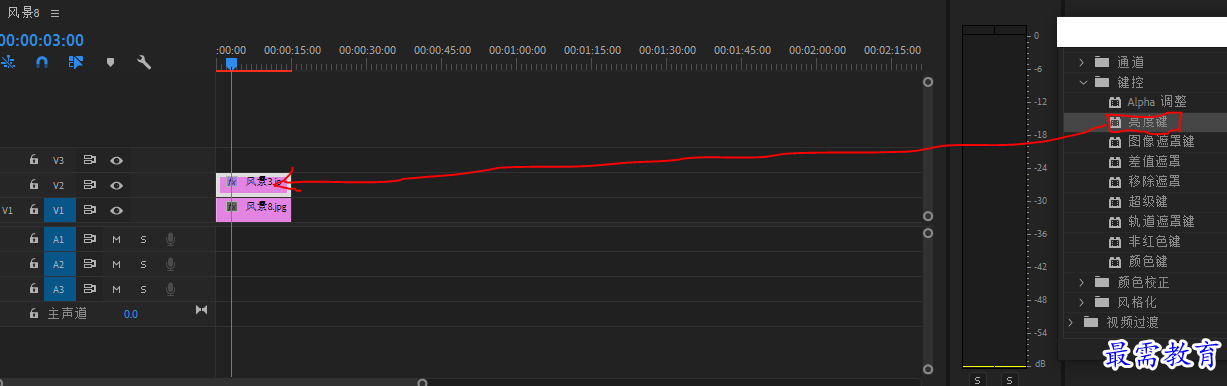Solo track A1
This screenshot has height=386, width=1227.
point(143,239)
